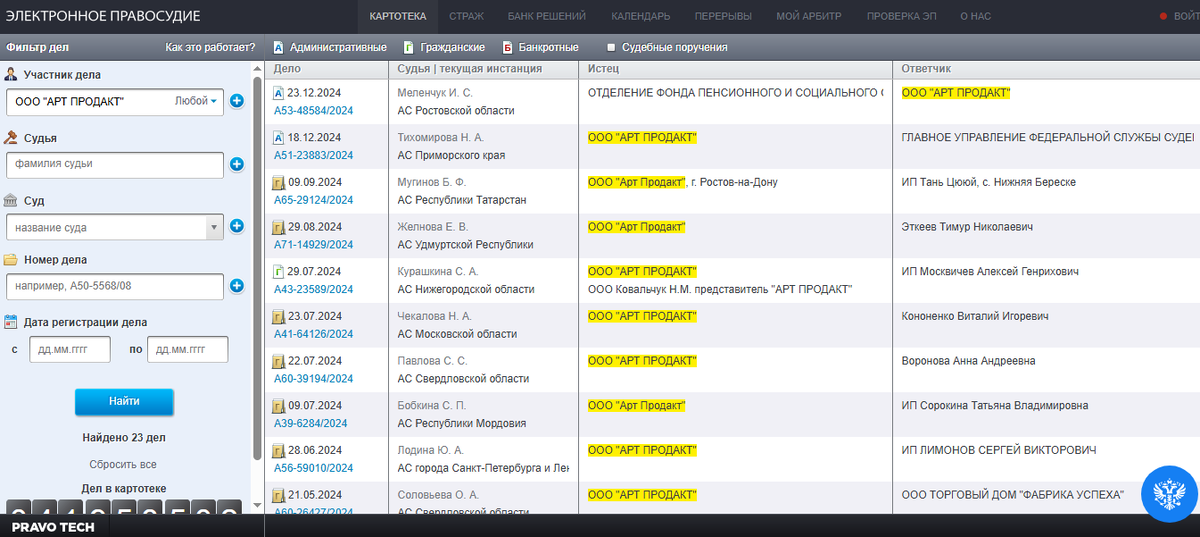Filter by Гражданские cases
This screenshot has width=1200, height=537.
[444, 47]
